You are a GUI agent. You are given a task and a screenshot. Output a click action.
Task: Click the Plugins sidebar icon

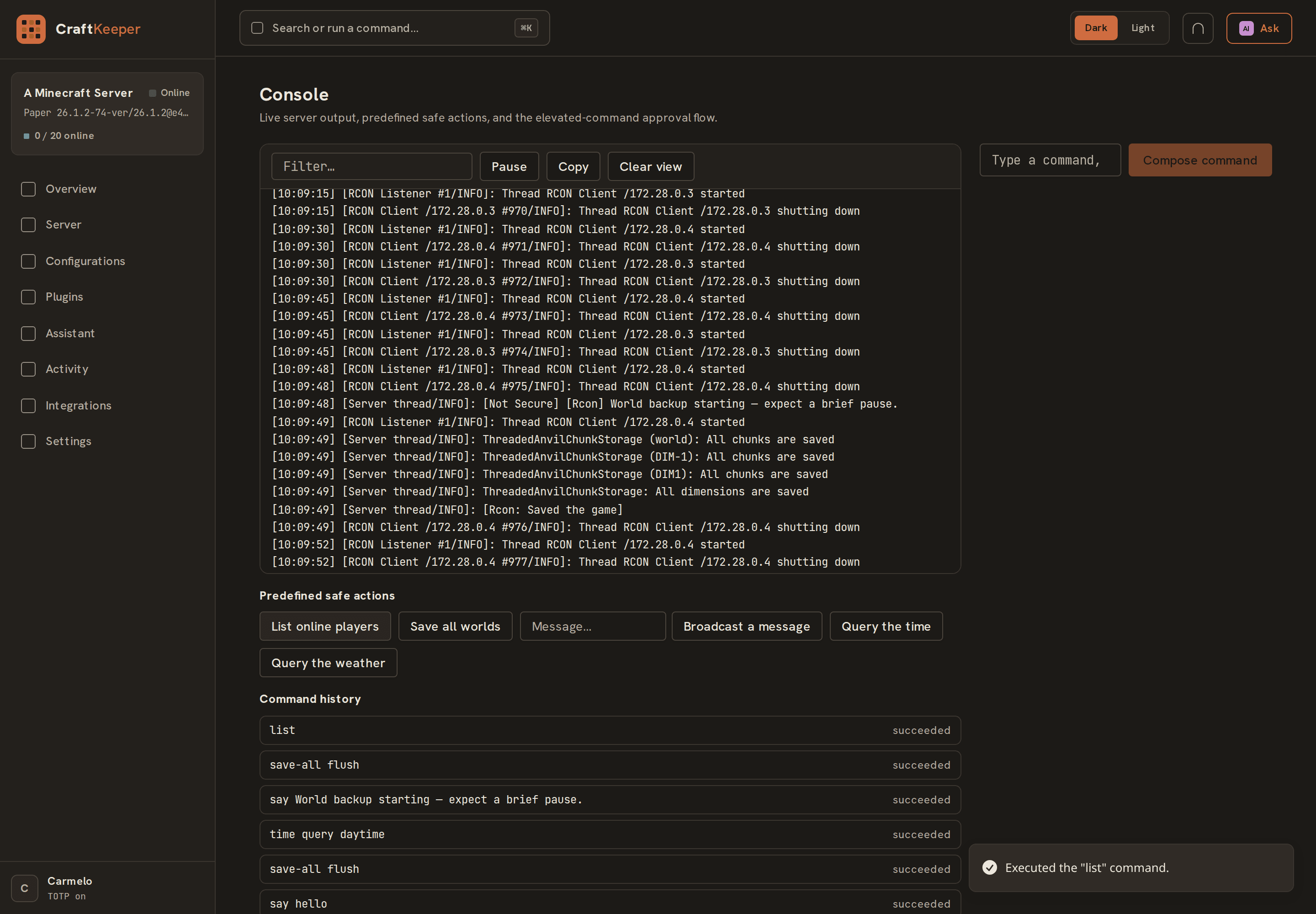[28, 297]
